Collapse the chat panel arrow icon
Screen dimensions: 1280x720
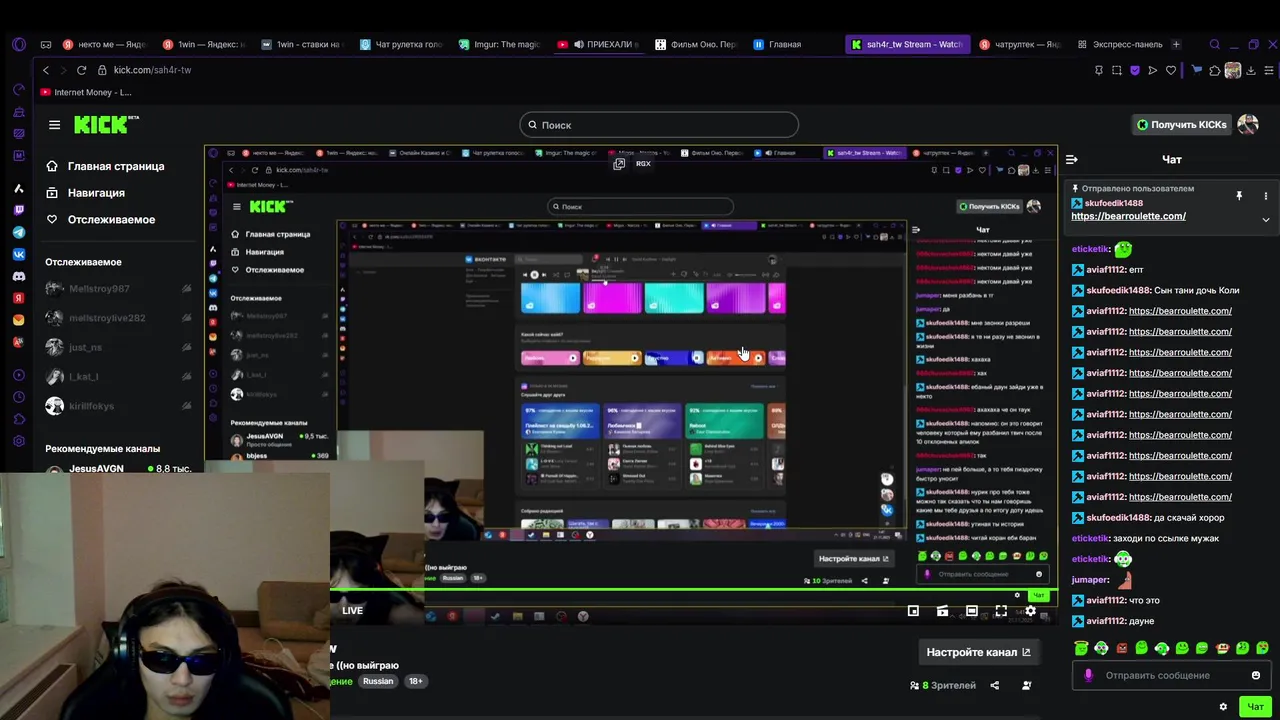click(x=1071, y=159)
